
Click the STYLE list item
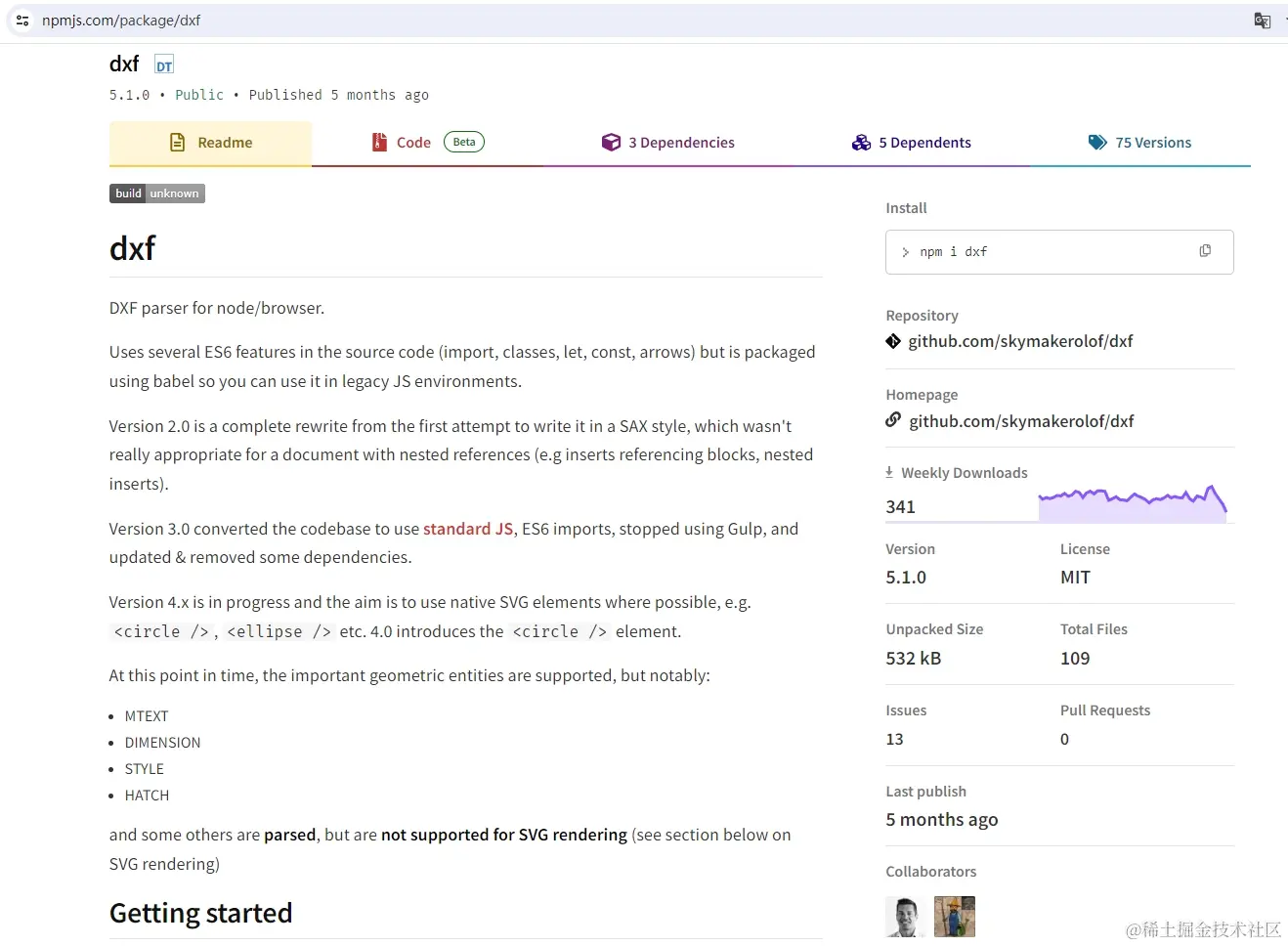pos(145,769)
